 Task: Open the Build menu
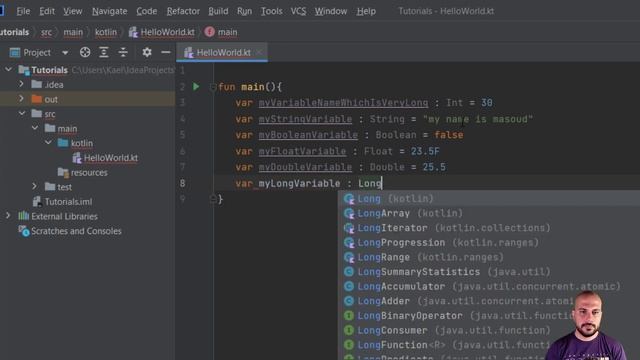pyautogui.click(x=218, y=11)
